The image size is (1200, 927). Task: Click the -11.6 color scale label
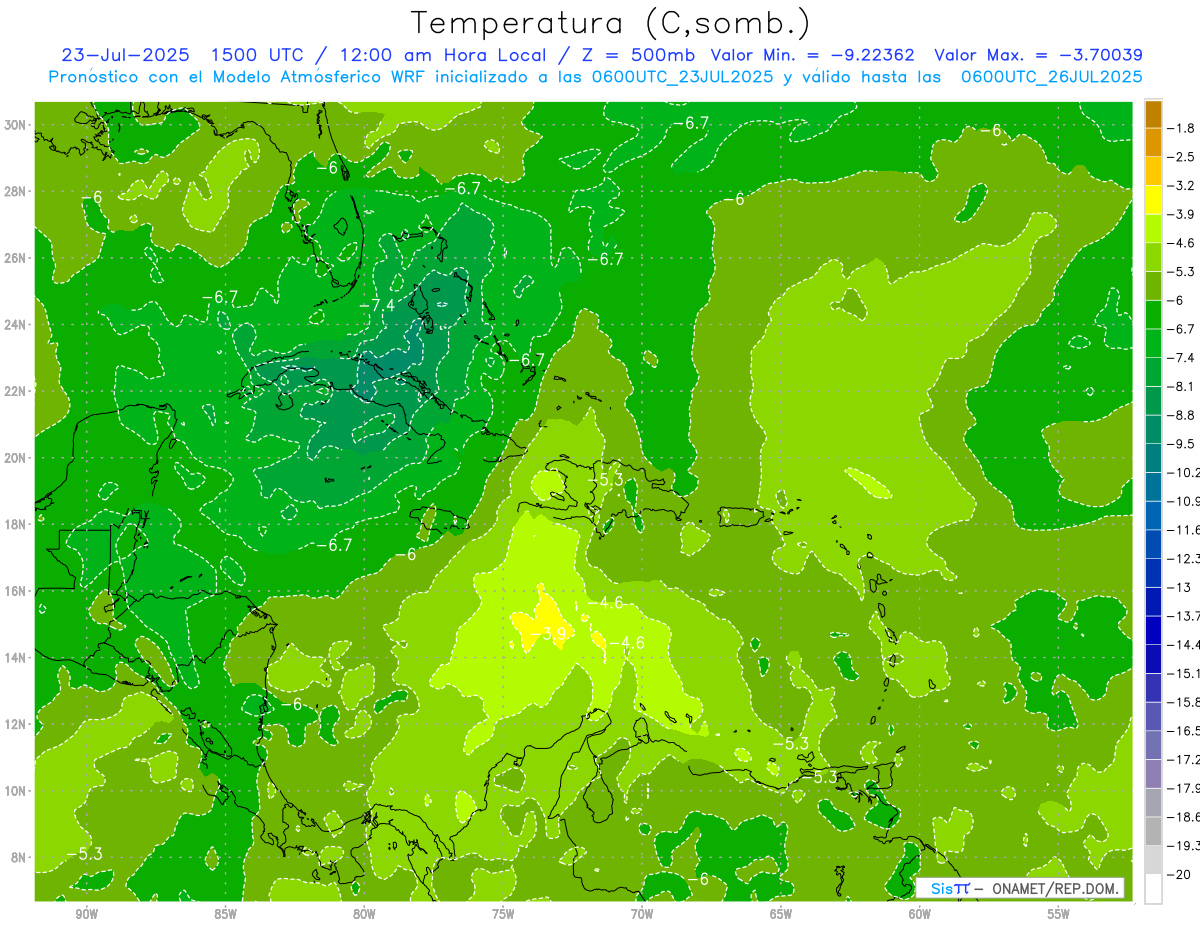[x=1184, y=529]
